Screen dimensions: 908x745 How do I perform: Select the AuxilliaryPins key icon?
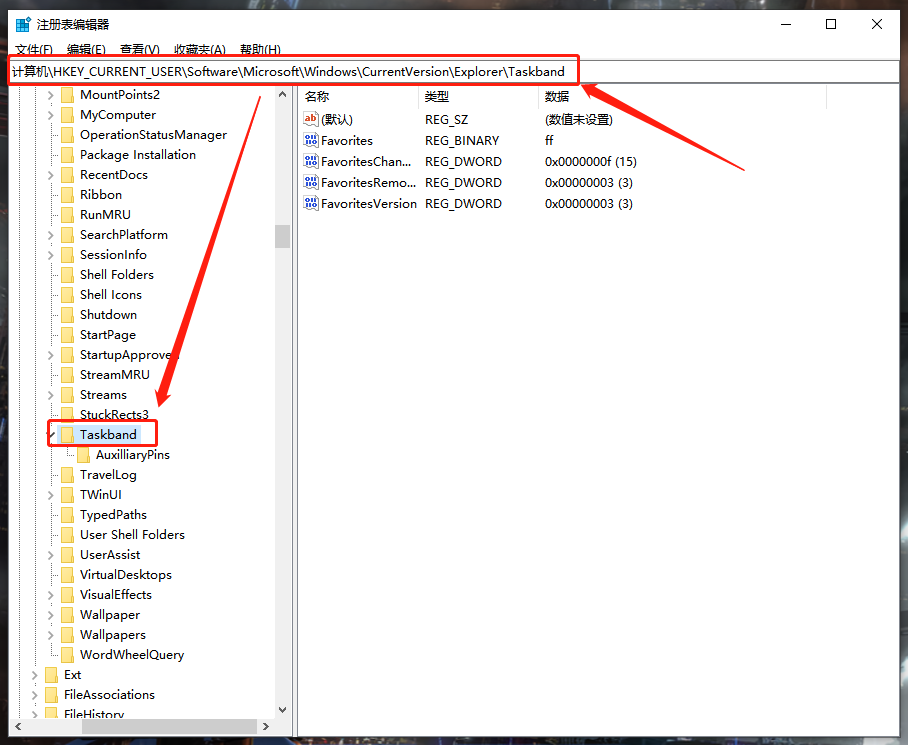pyautogui.click(x=84, y=454)
